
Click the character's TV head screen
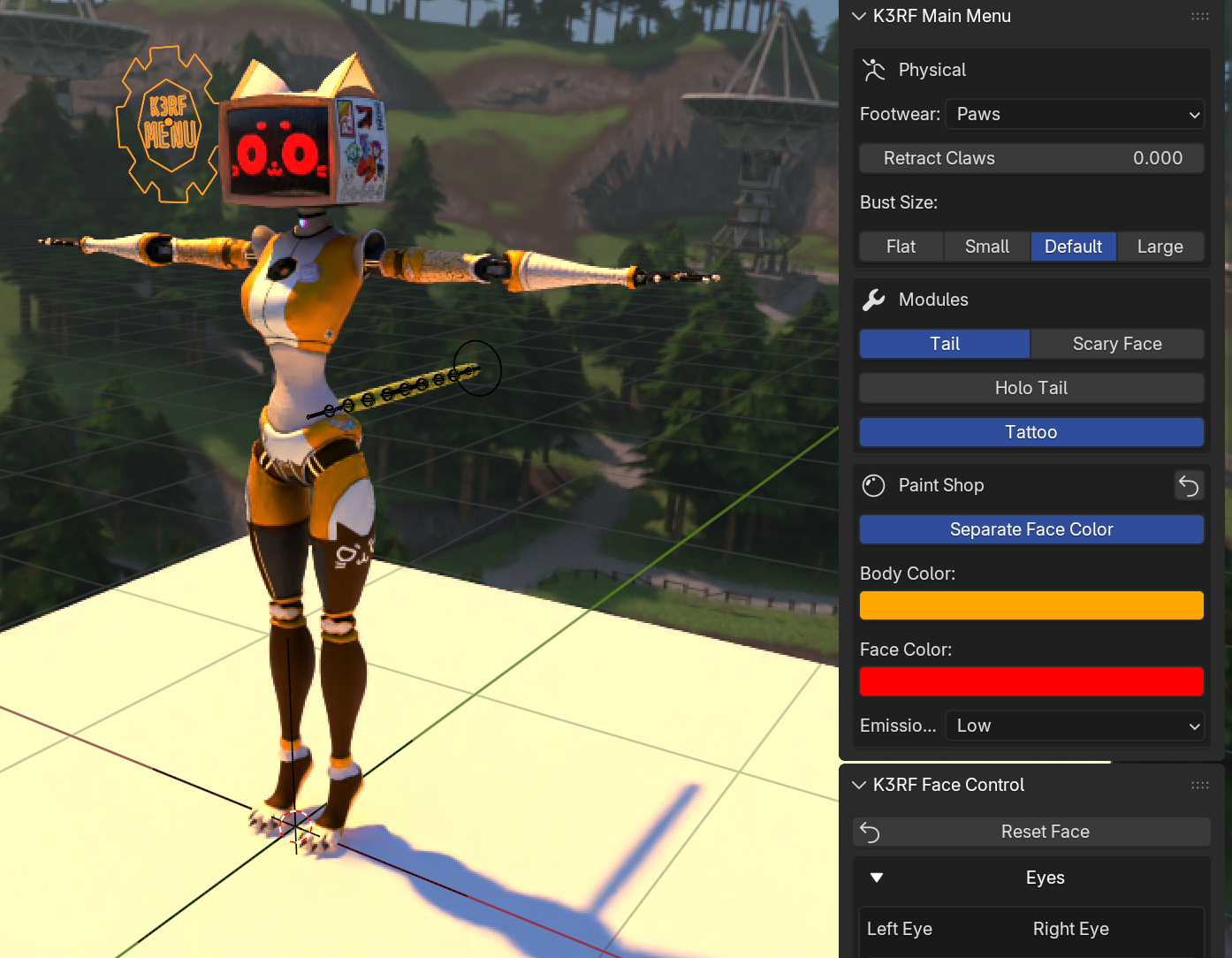click(x=278, y=153)
